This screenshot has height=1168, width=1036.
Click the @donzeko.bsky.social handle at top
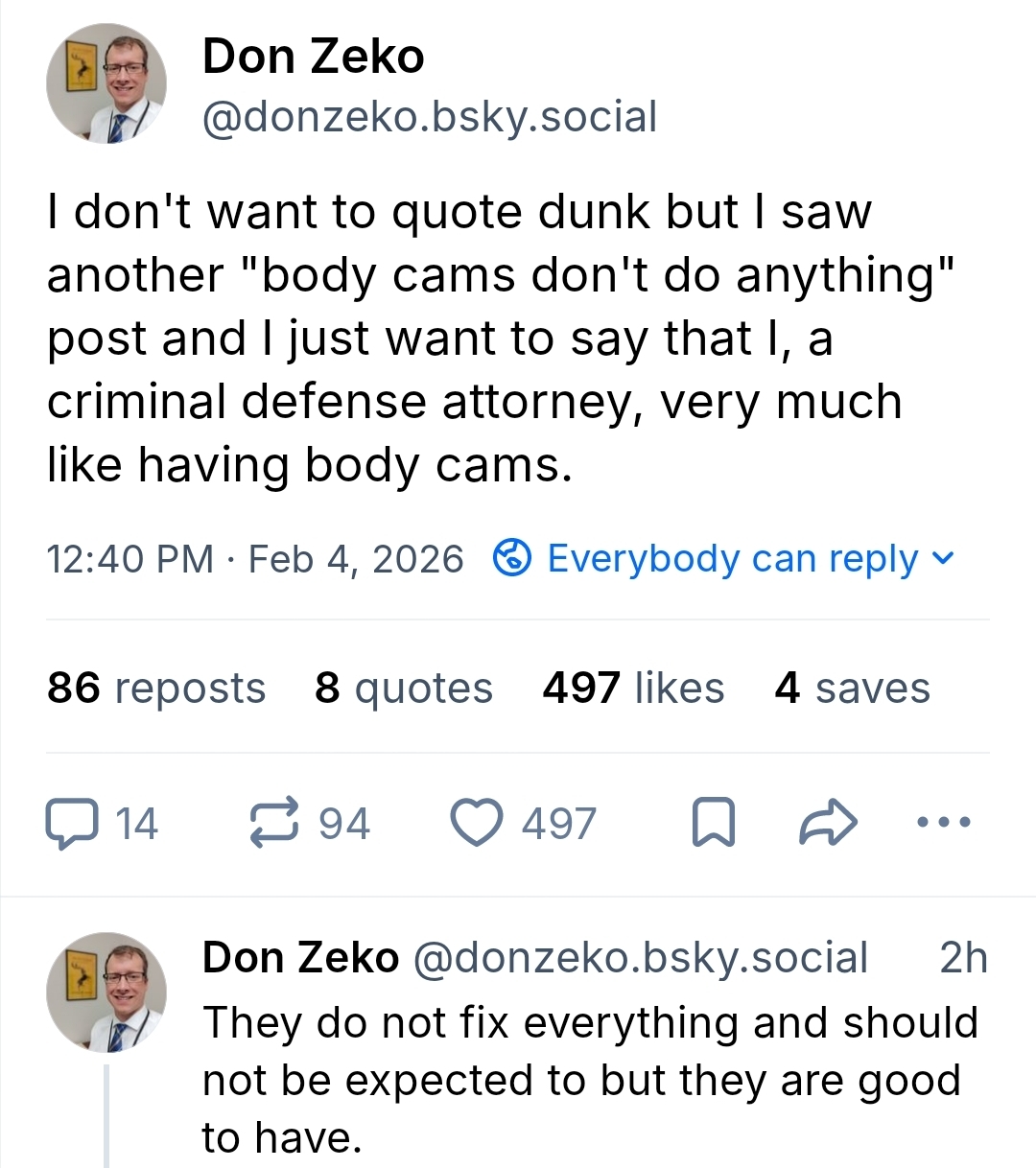[x=429, y=117]
